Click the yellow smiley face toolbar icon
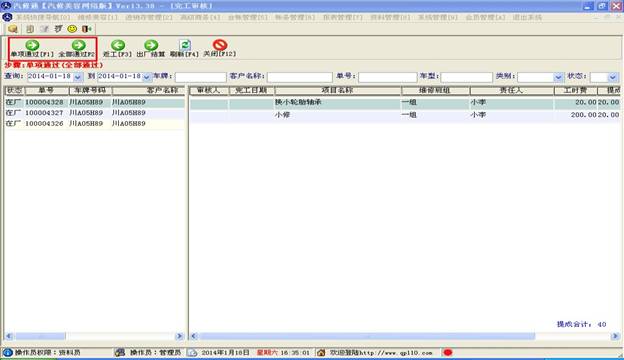Viewport: 624px width, 360px height. click(72, 29)
